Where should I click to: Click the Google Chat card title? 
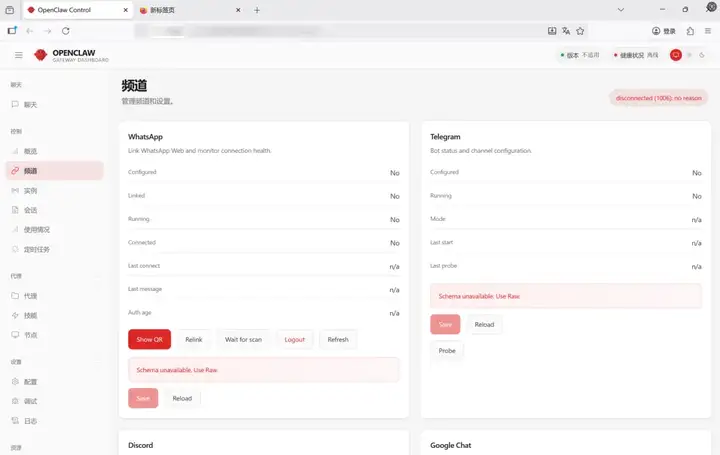pyautogui.click(x=450, y=445)
